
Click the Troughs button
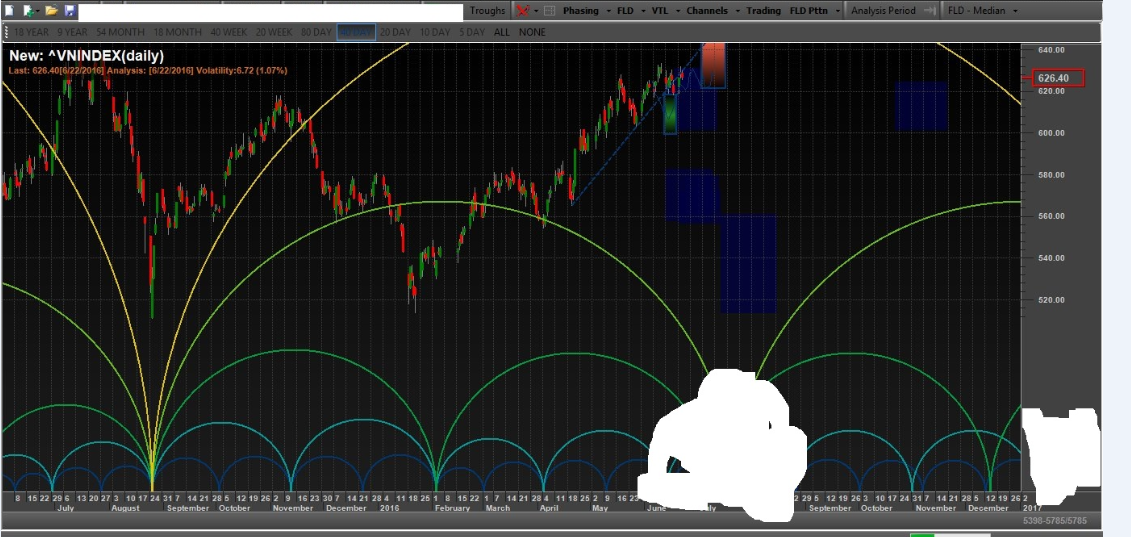coord(488,11)
